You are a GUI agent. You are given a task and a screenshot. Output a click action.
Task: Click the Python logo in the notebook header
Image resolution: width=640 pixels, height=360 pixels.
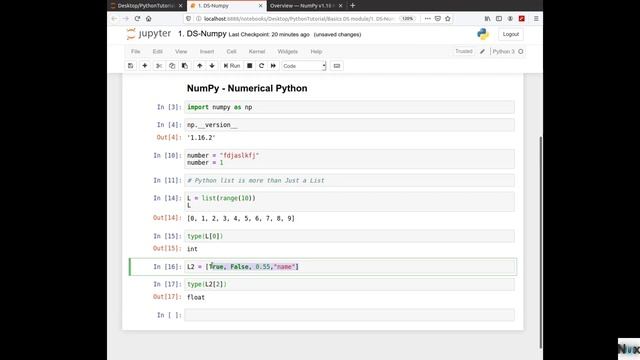483,34
